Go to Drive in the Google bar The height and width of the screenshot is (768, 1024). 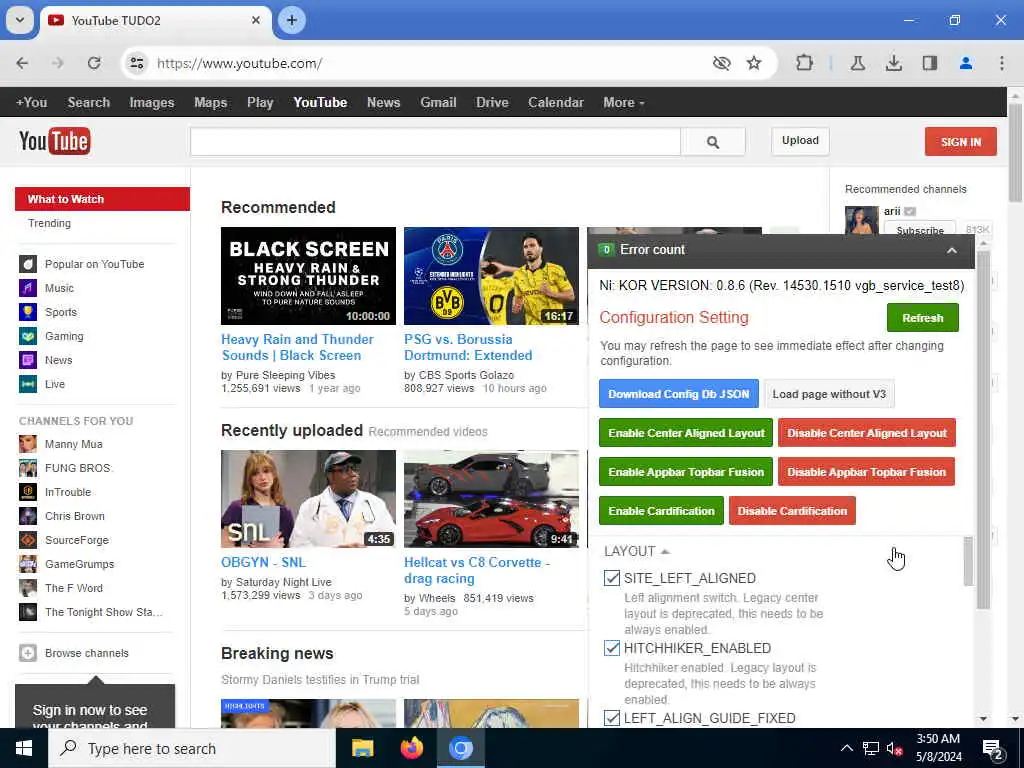pos(492,103)
